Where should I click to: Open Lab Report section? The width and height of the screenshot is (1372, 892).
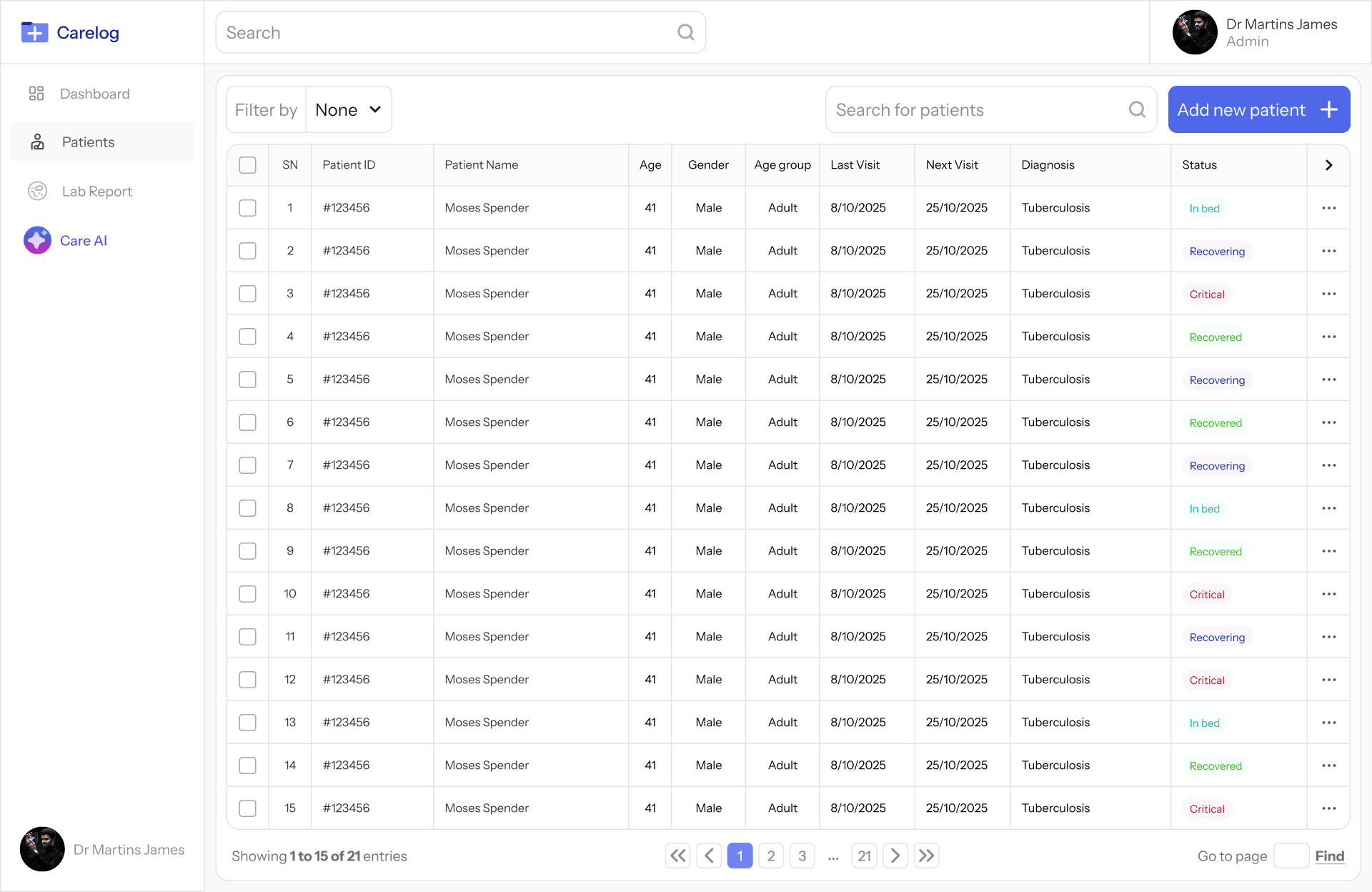(96, 192)
